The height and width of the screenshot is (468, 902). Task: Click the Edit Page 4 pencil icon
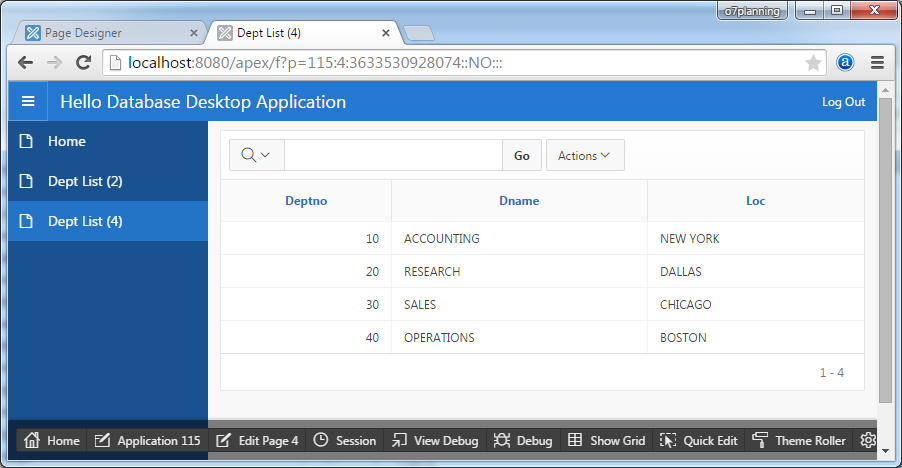click(223, 440)
